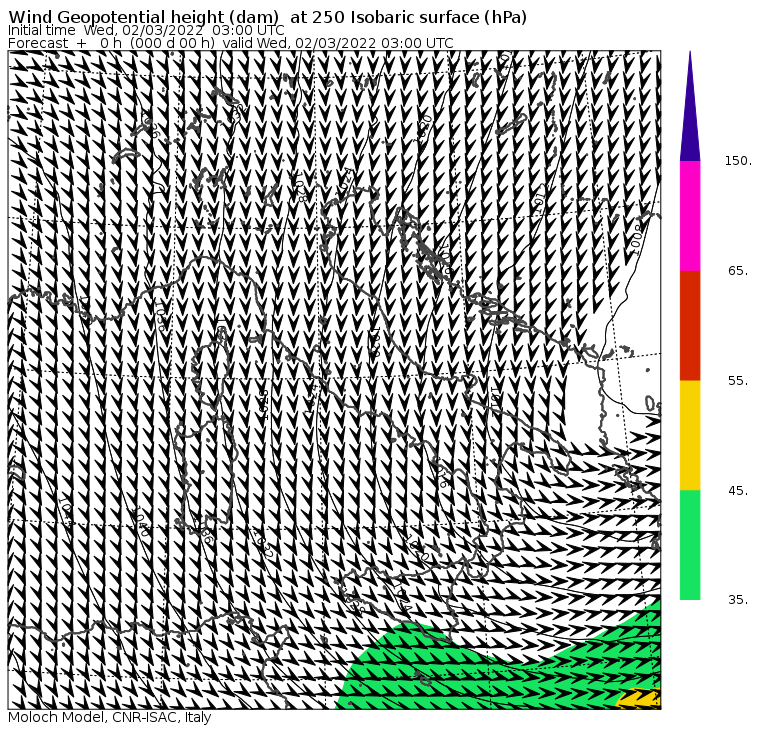Image resolution: width=760 pixels, height=731 pixels.
Task: Click the purple above-150 legend arrow tip
Action: coord(690,106)
